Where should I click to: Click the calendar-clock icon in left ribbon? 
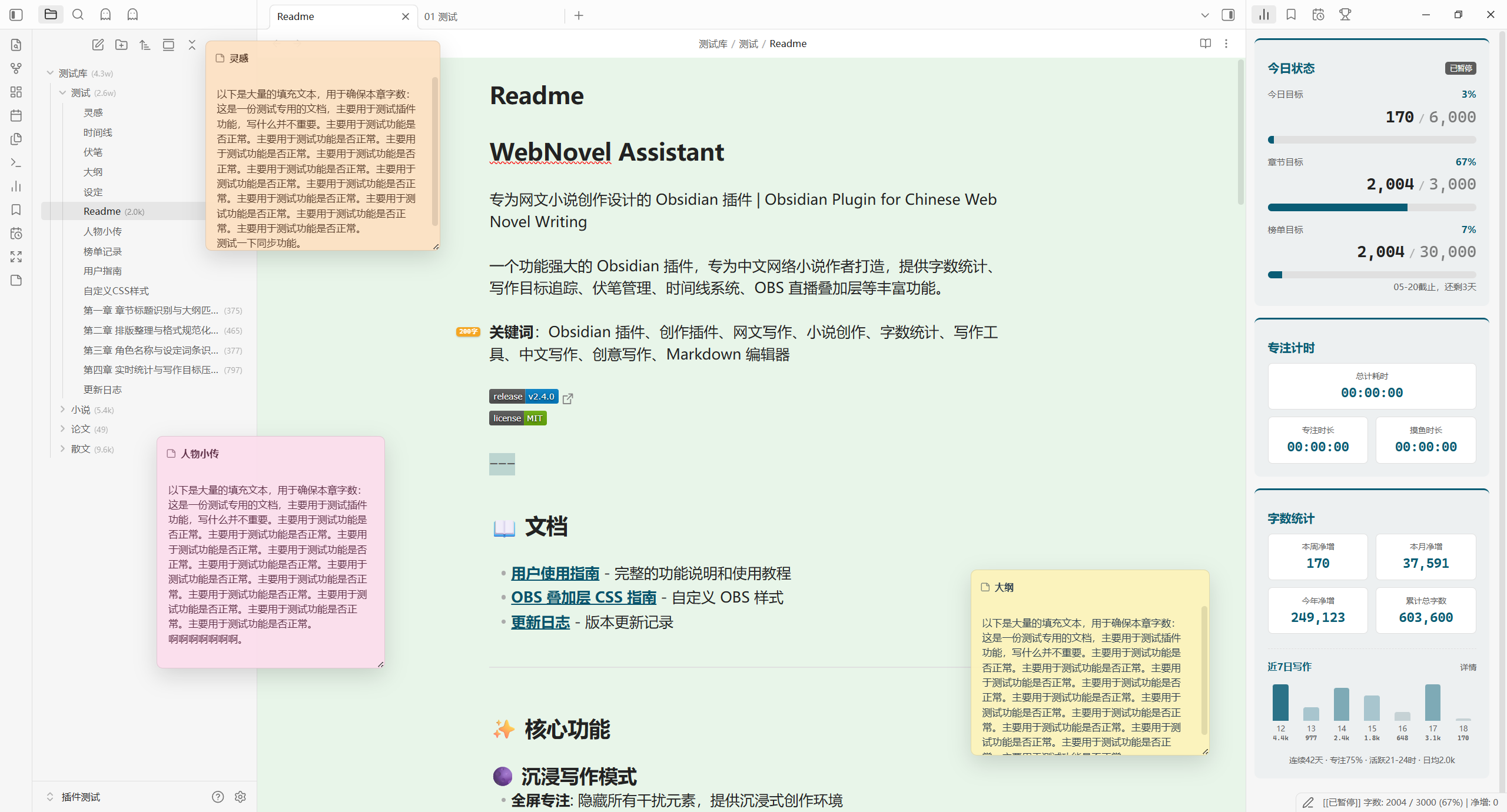point(16,233)
